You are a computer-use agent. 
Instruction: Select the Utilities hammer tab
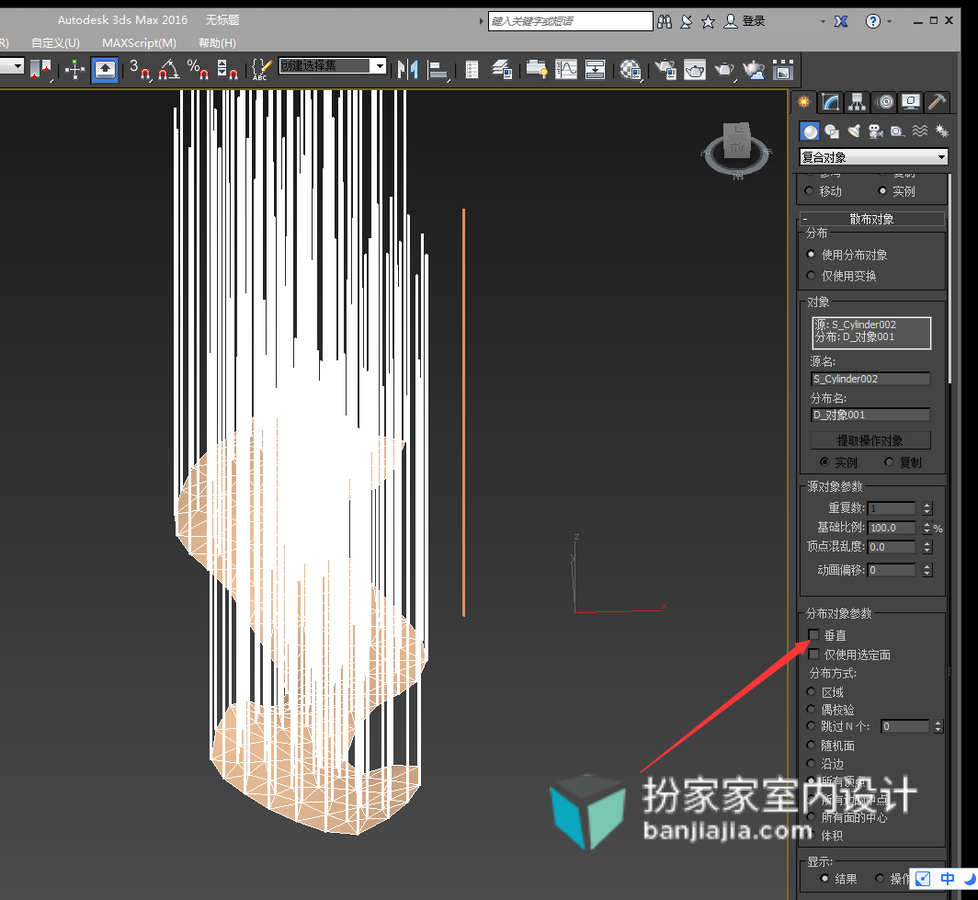(x=937, y=102)
